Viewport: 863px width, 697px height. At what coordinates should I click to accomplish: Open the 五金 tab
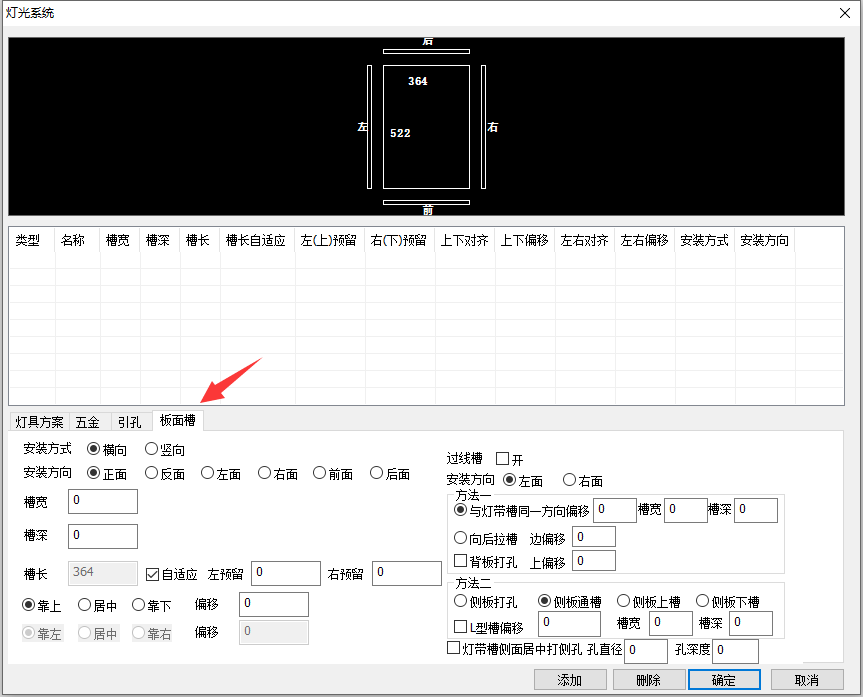click(90, 422)
